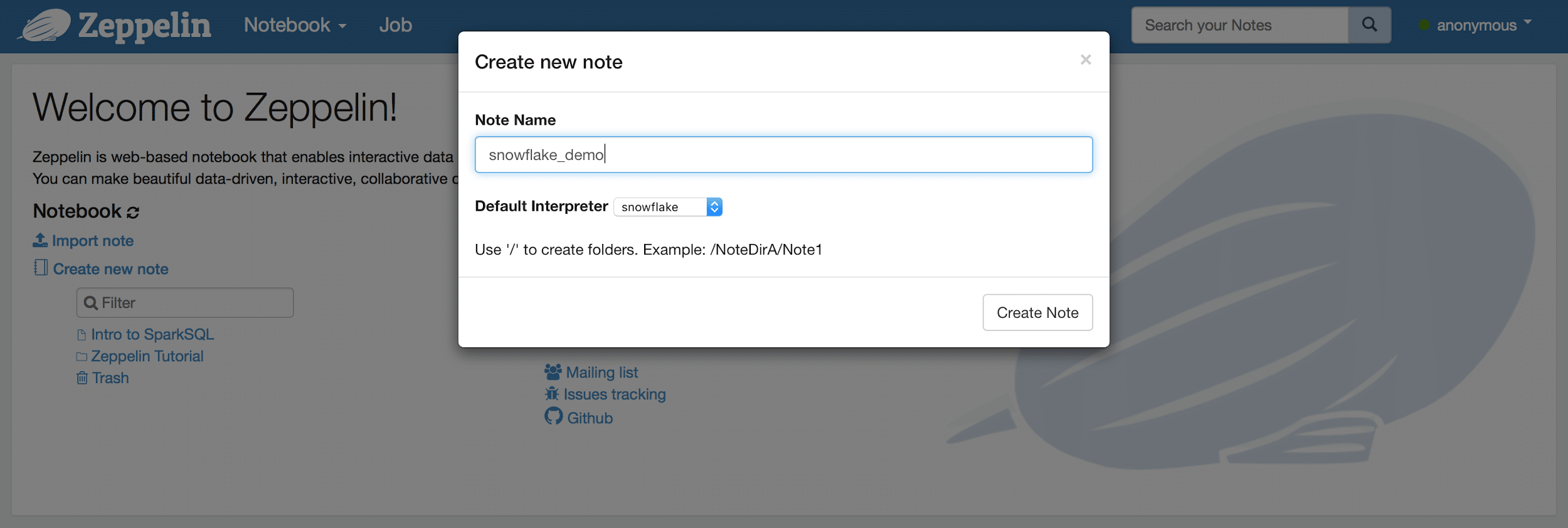This screenshot has height=528, width=1568.
Task: Open the Job menu item
Action: [395, 25]
